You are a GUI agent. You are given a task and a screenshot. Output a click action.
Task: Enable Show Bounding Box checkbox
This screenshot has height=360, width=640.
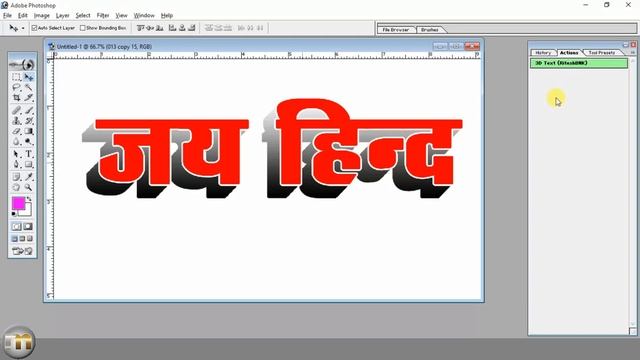[x=83, y=28]
